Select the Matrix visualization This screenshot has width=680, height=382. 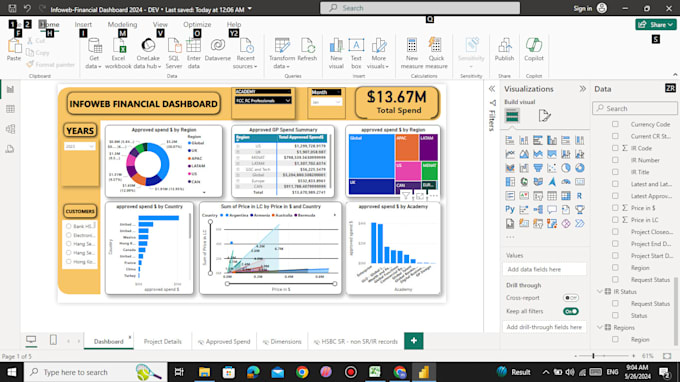pos(566,196)
